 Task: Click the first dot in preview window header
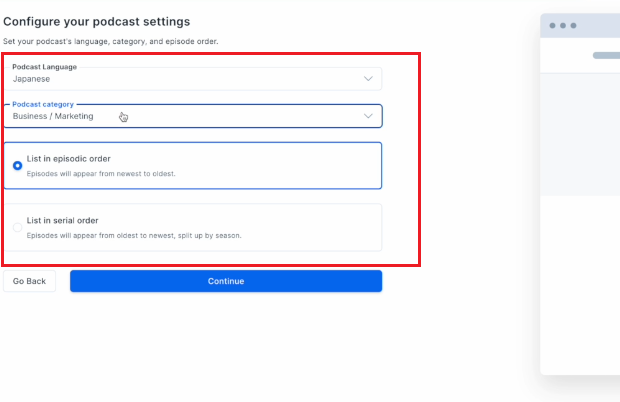pos(552,26)
